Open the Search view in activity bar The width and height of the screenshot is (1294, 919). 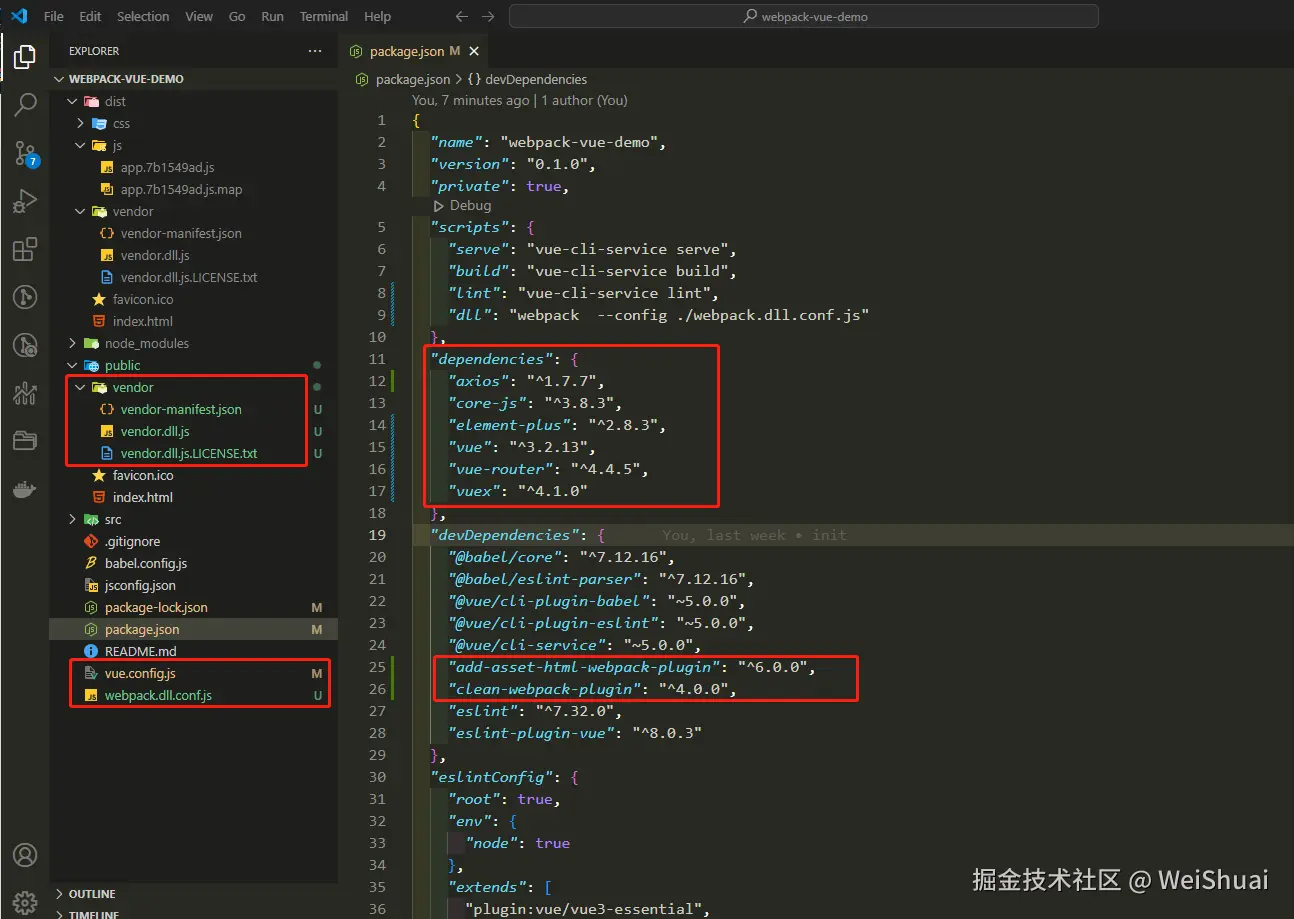[24, 104]
